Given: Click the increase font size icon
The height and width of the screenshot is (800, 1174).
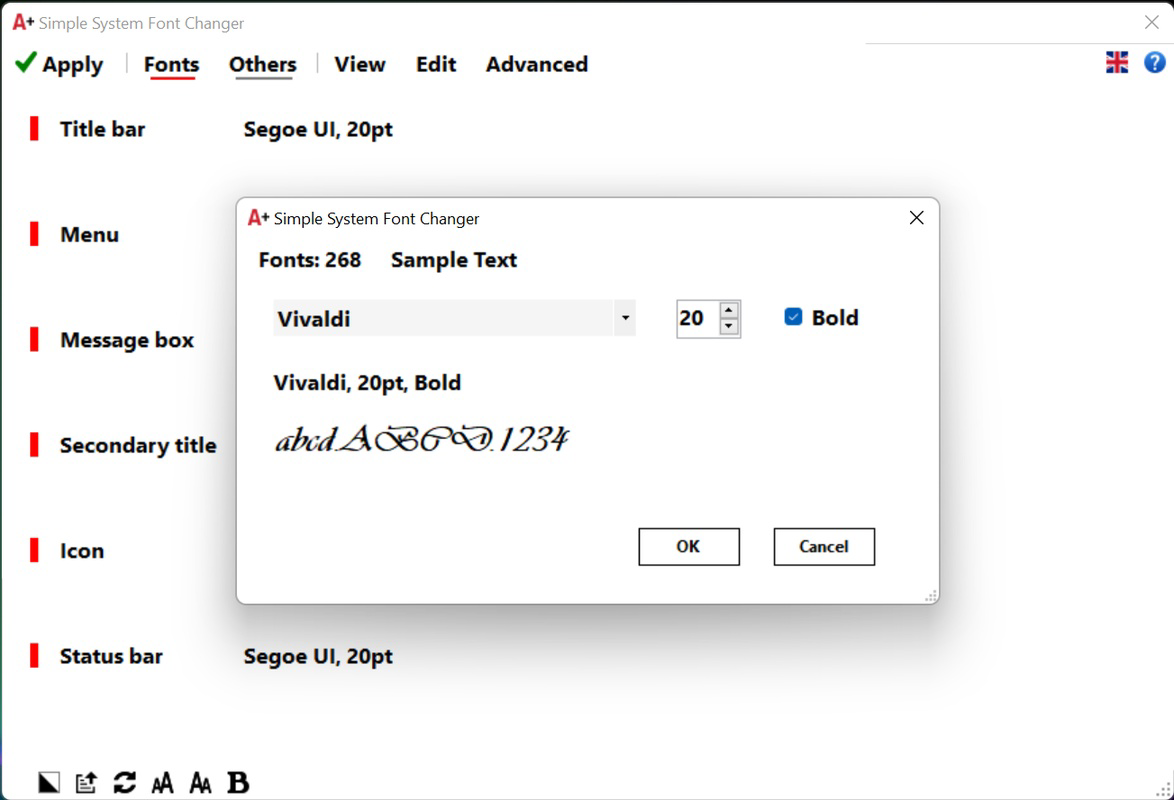Looking at the screenshot, I should (x=162, y=783).
